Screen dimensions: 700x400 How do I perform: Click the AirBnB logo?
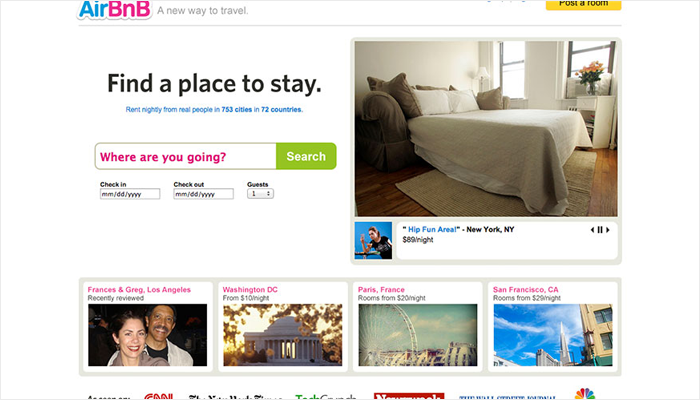(114, 9)
